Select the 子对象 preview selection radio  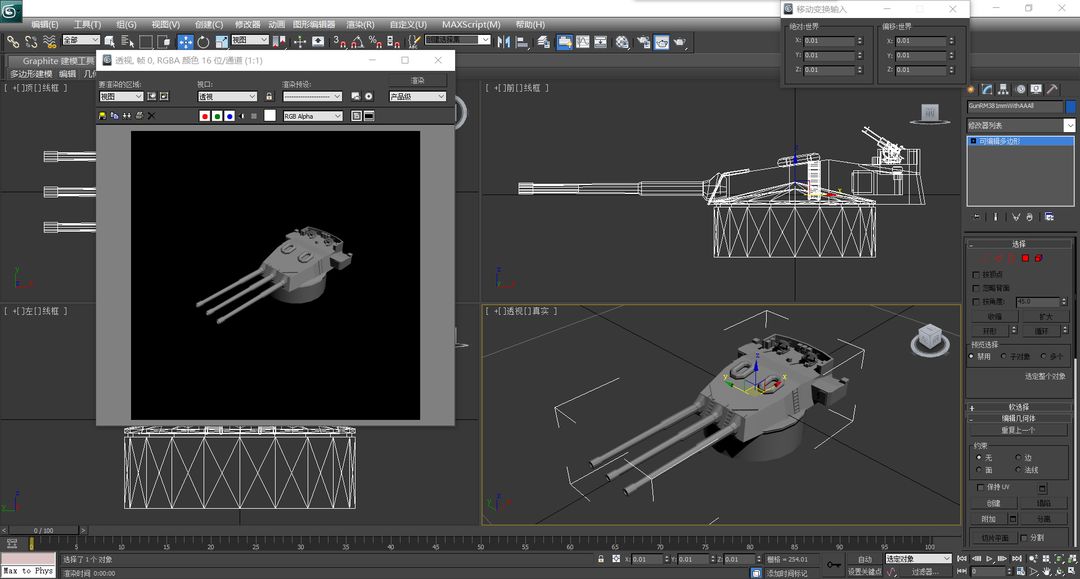[1004, 356]
